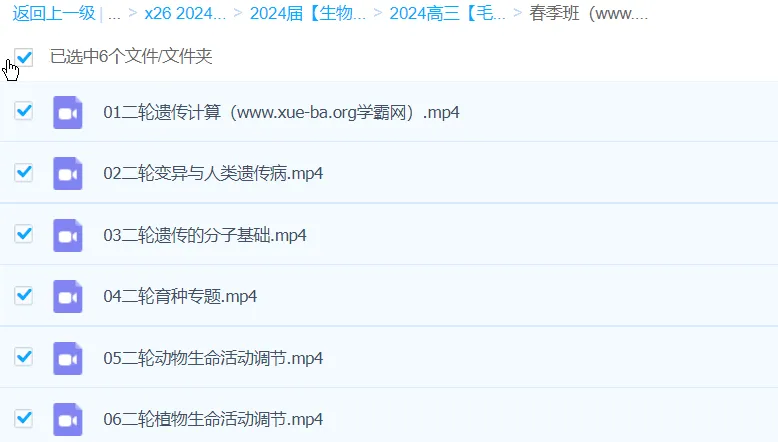Deselect checkbox for 03二轮遗传的分子基础.mp4

coord(24,234)
